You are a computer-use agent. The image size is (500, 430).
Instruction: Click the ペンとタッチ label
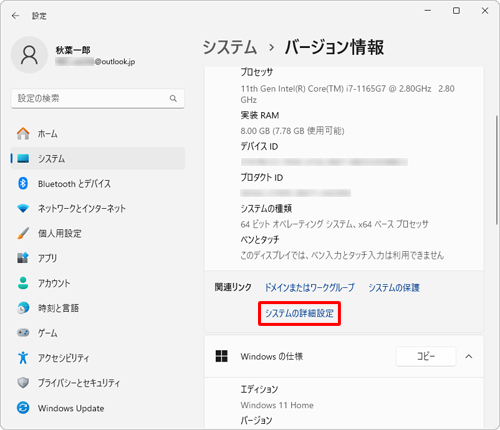[x=260, y=239]
